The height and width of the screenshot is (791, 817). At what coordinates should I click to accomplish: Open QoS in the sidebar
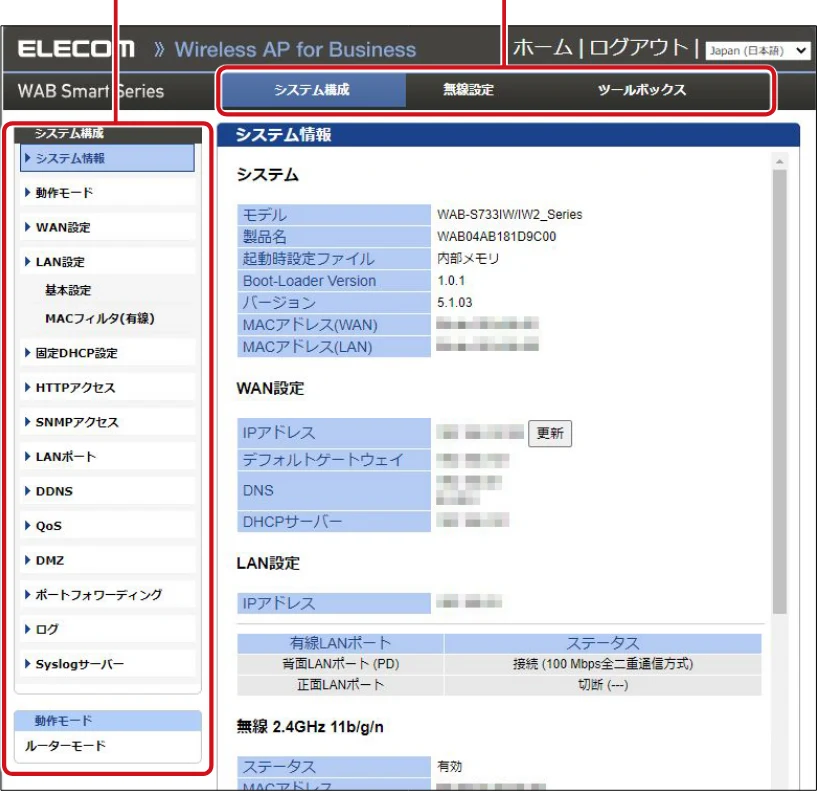pyautogui.click(x=107, y=525)
